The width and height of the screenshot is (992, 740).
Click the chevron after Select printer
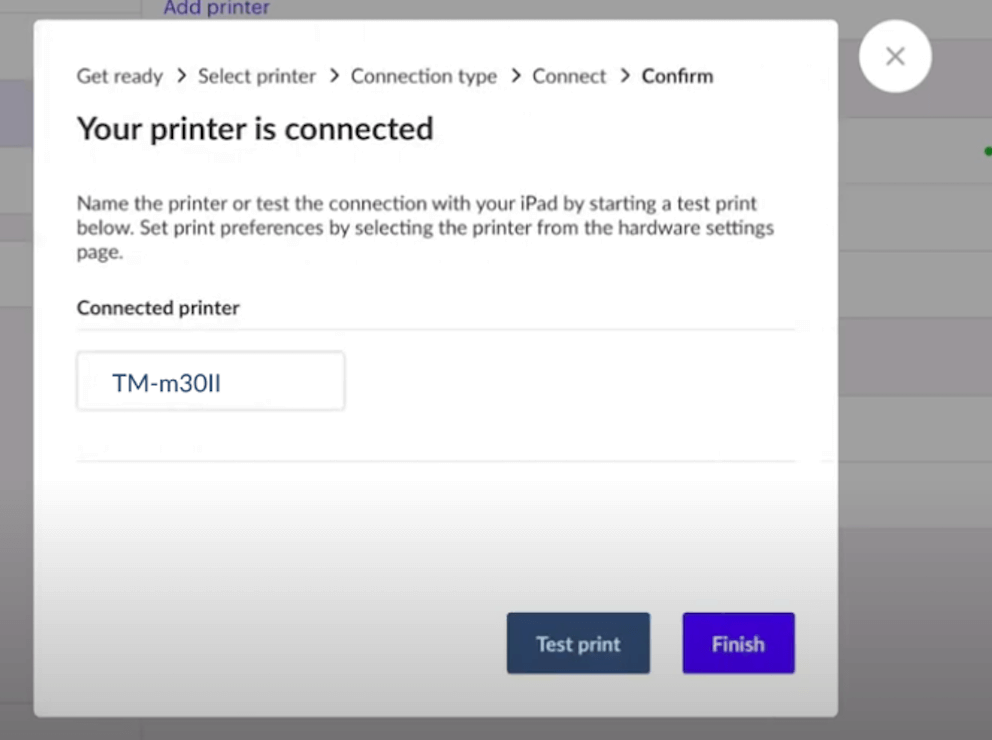333,76
